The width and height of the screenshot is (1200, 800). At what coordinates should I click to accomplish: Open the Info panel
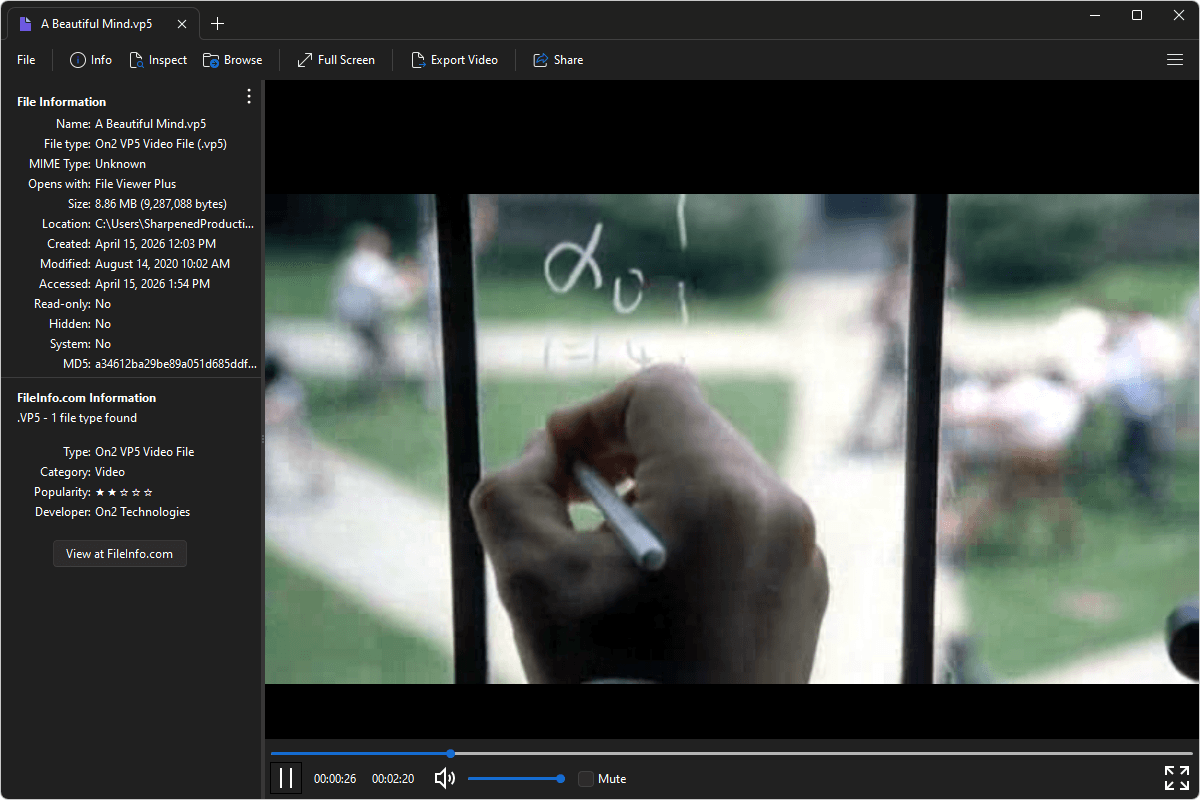coord(89,59)
